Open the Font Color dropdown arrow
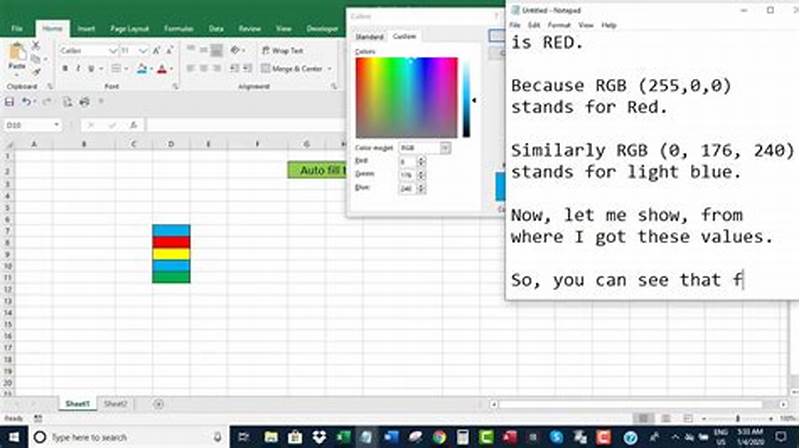This screenshot has width=800, height=448. click(x=171, y=69)
